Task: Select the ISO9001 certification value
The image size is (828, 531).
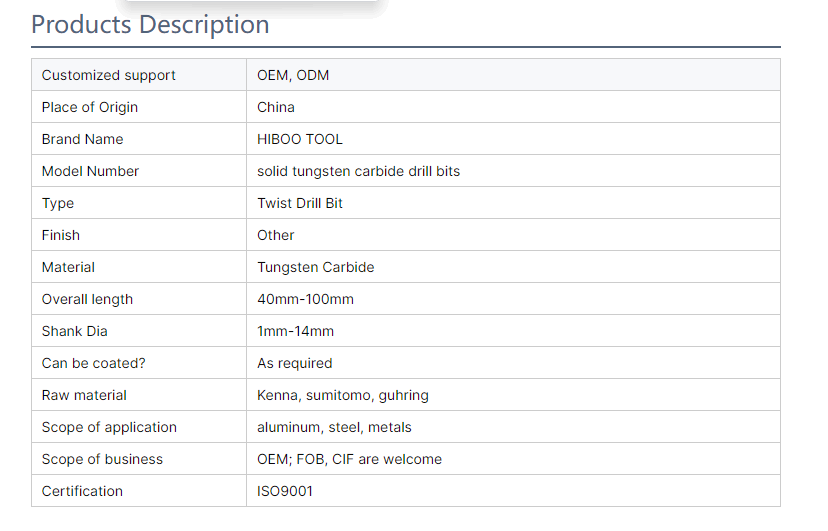Action: point(285,491)
